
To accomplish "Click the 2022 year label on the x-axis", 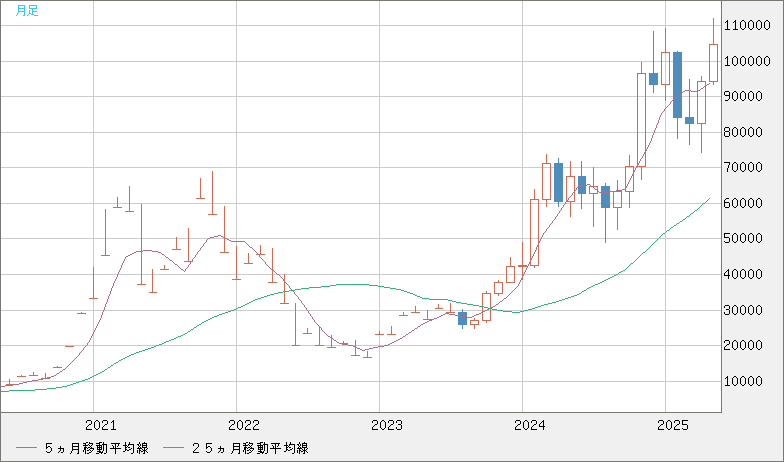I will pyautogui.click(x=244, y=426).
